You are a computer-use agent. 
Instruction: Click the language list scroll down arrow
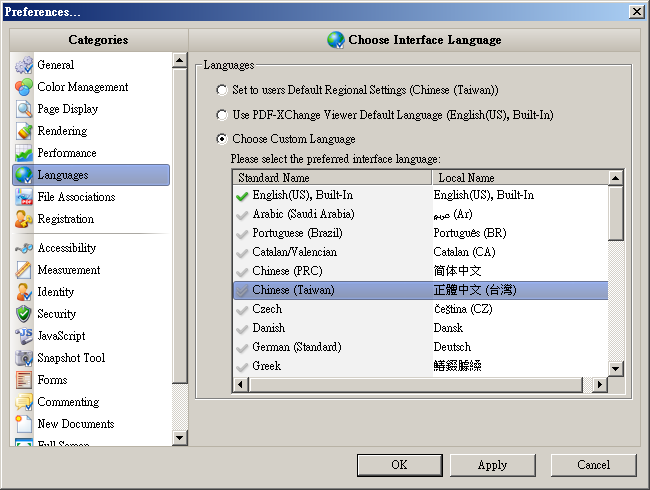tap(616, 368)
